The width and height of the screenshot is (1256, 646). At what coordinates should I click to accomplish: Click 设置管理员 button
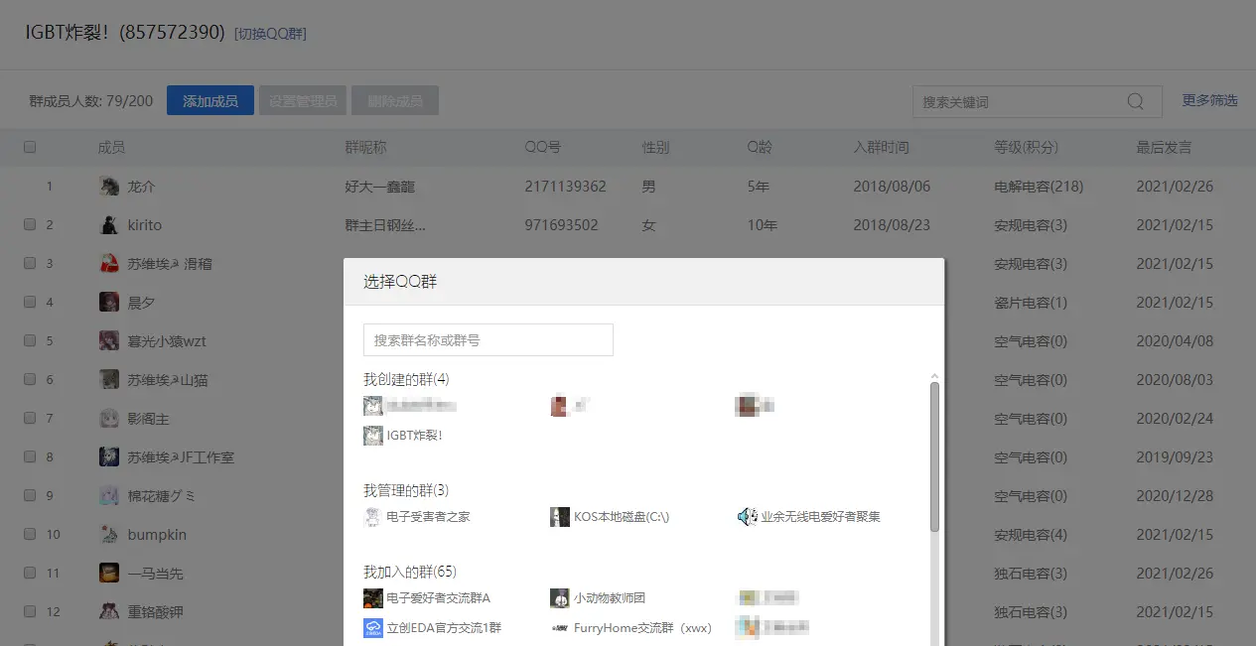point(303,101)
